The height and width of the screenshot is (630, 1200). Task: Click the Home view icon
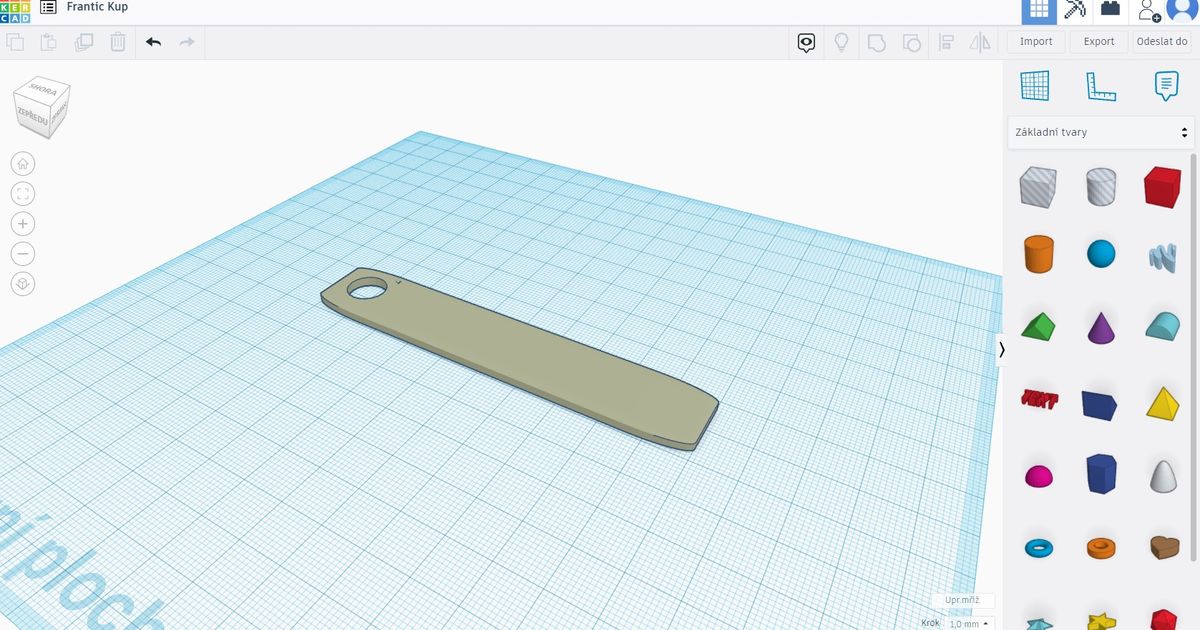(x=22, y=162)
